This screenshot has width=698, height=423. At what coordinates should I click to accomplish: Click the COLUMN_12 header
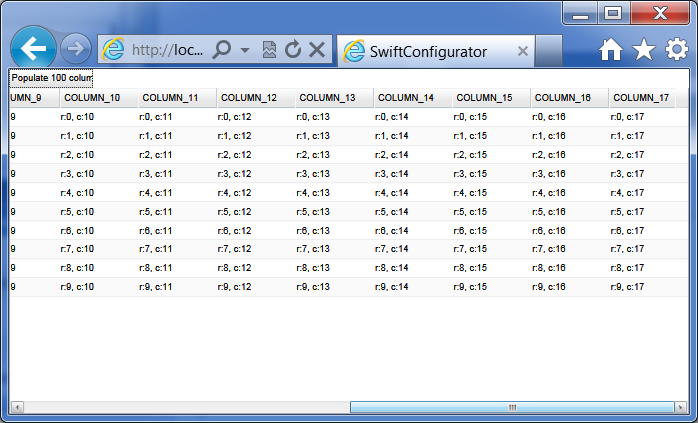[249, 98]
